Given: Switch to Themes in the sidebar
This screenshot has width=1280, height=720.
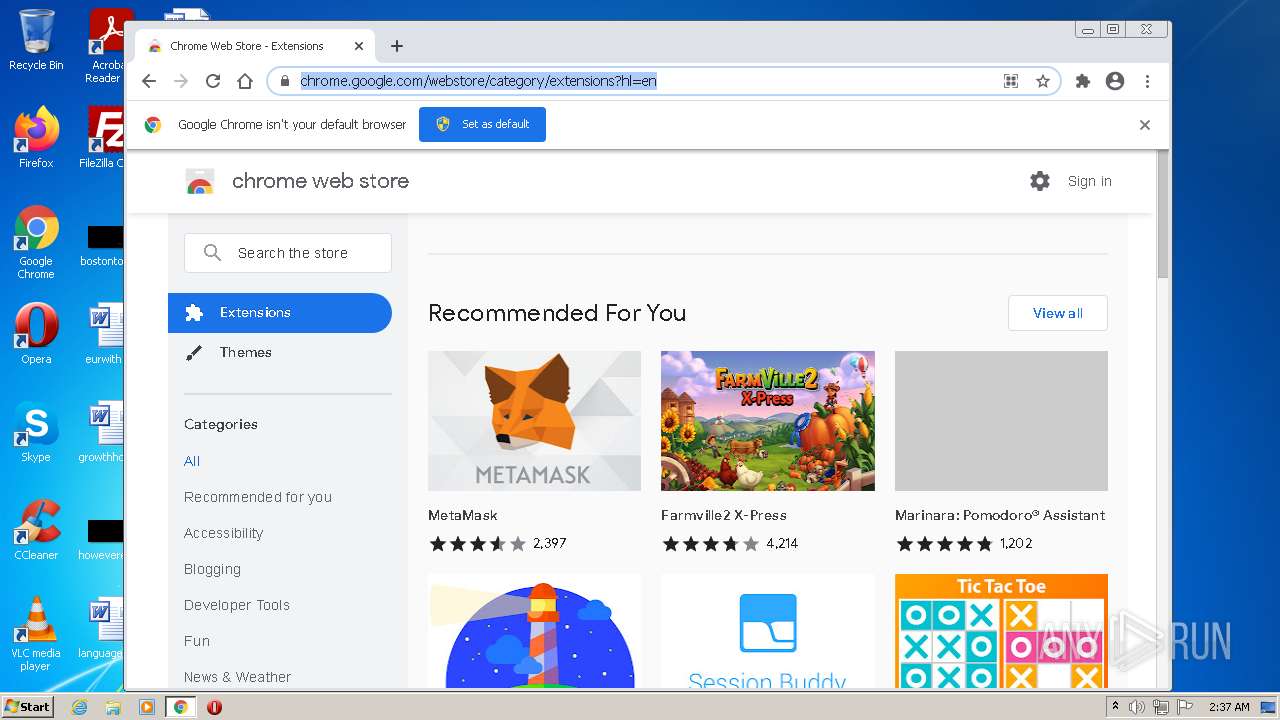Looking at the screenshot, I should pos(245,352).
